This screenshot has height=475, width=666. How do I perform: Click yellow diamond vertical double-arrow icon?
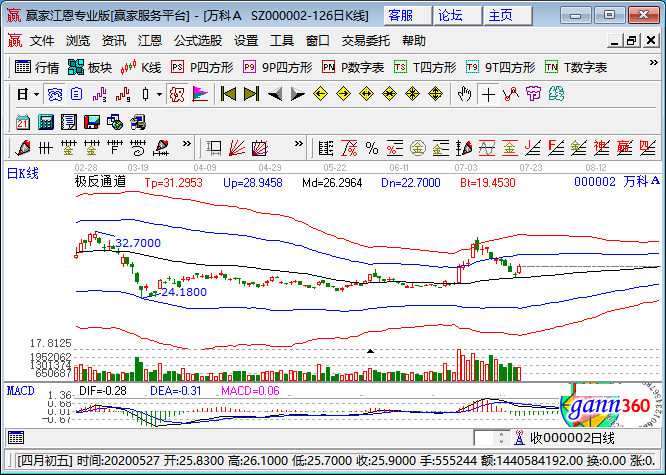[435, 94]
